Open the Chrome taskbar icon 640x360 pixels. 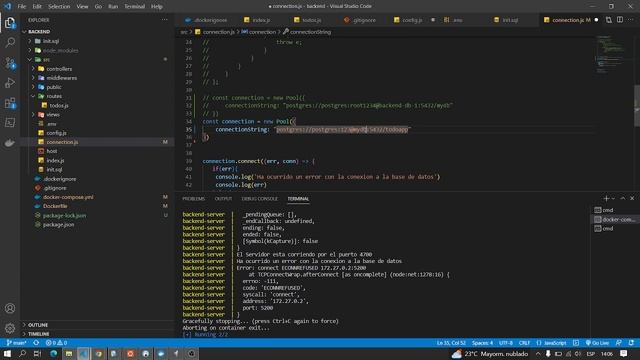coord(99,353)
